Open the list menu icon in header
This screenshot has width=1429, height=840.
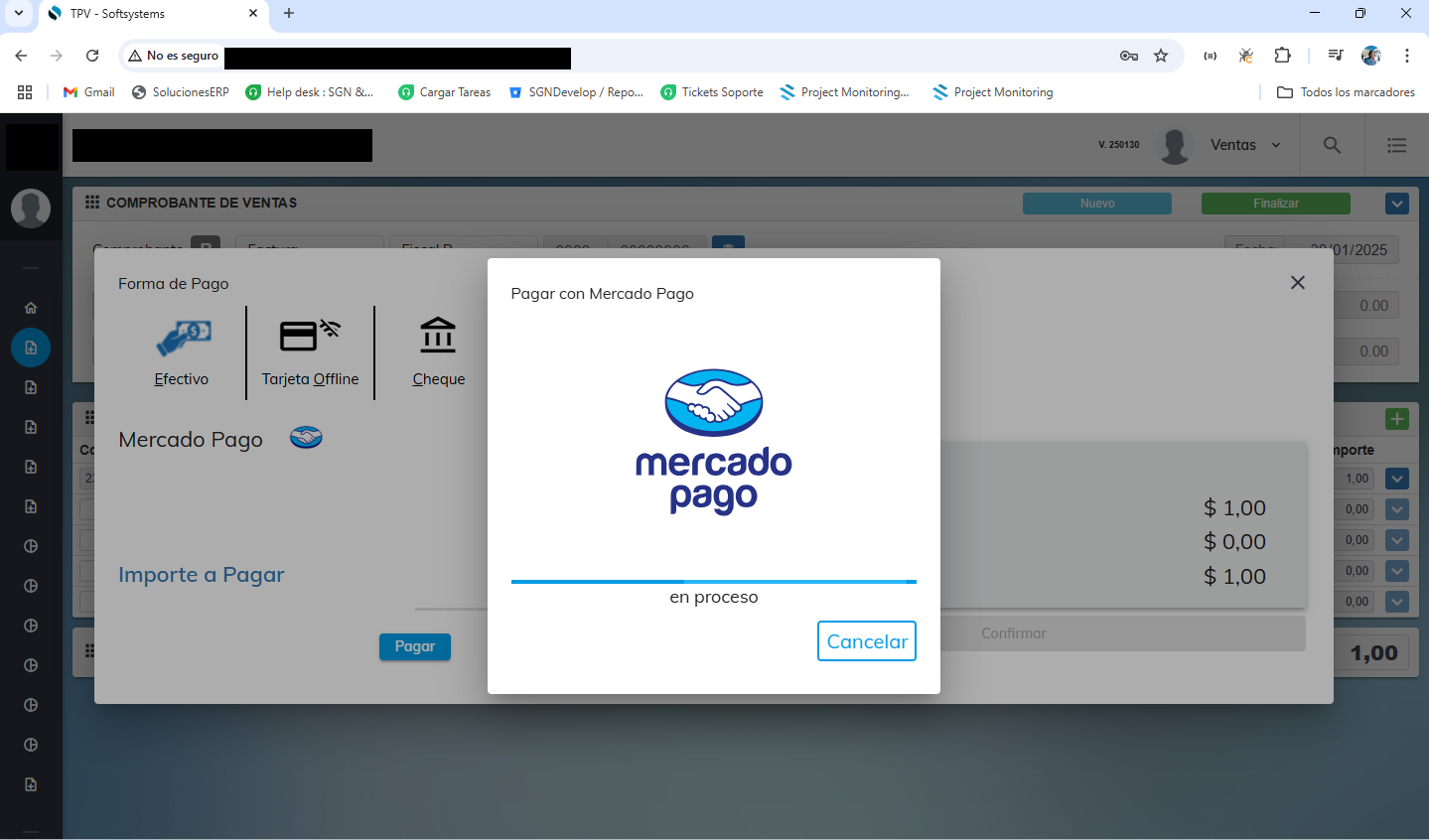[x=1396, y=145]
